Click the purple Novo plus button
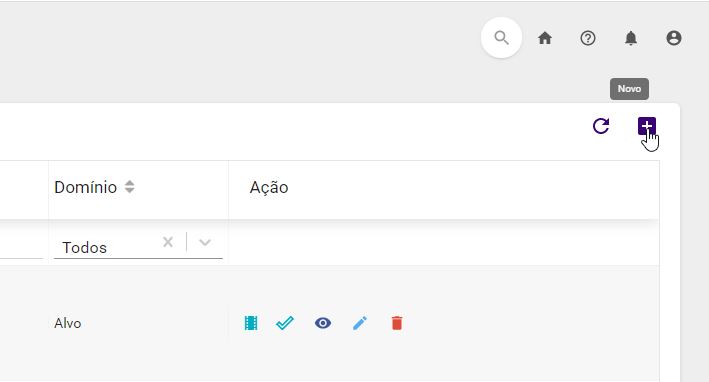This screenshot has height=382, width=709. [647, 126]
